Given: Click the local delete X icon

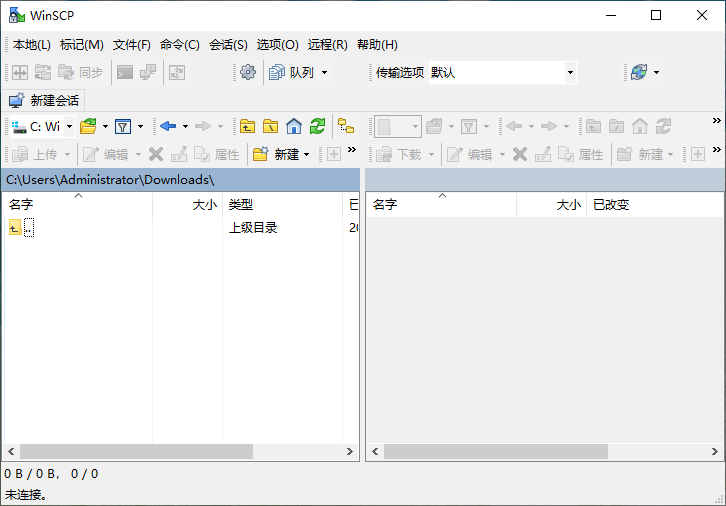Looking at the screenshot, I should [x=156, y=154].
